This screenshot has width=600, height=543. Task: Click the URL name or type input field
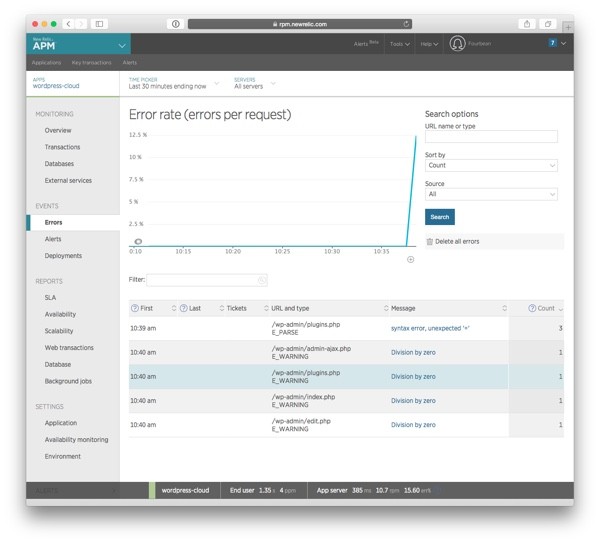coord(491,137)
